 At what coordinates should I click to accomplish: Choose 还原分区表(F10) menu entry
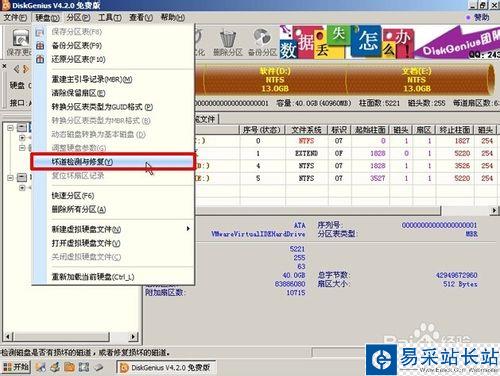tap(113, 59)
